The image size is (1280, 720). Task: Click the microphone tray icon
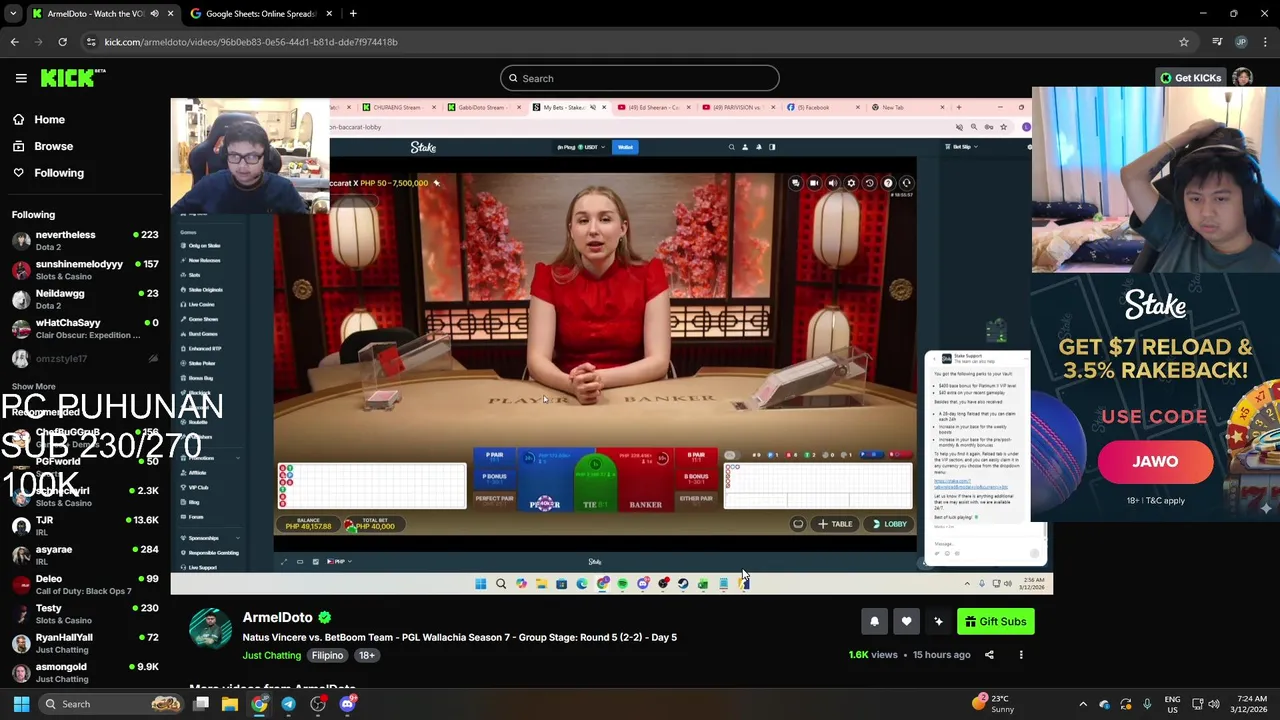(1147, 704)
